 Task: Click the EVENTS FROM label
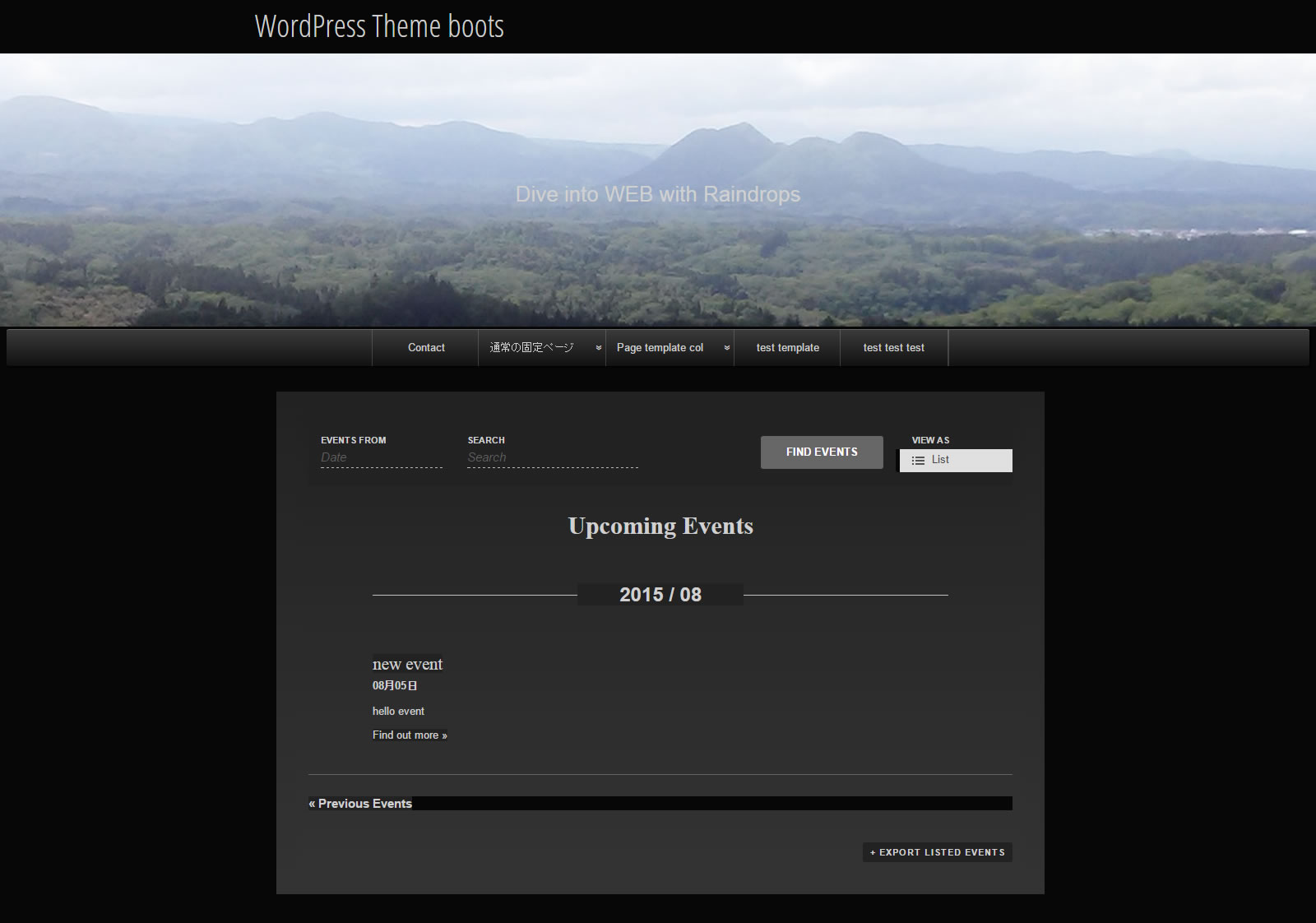pos(353,440)
